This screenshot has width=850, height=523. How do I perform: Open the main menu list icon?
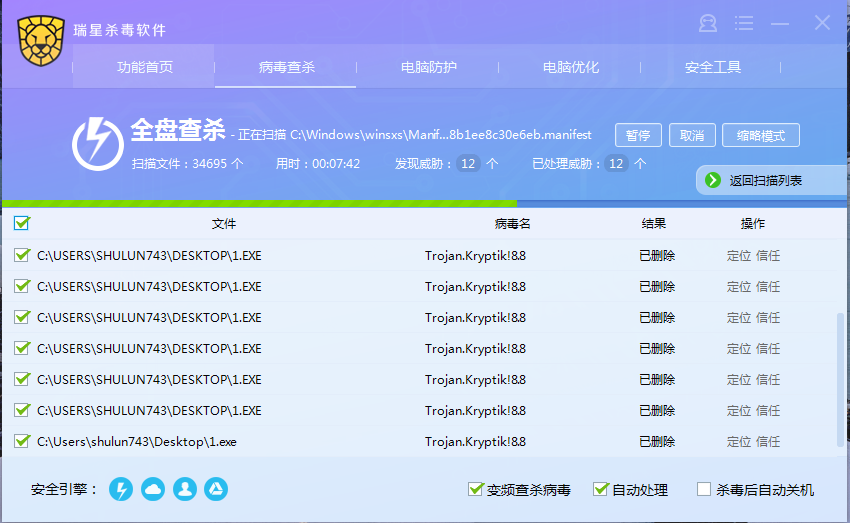[744, 23]
